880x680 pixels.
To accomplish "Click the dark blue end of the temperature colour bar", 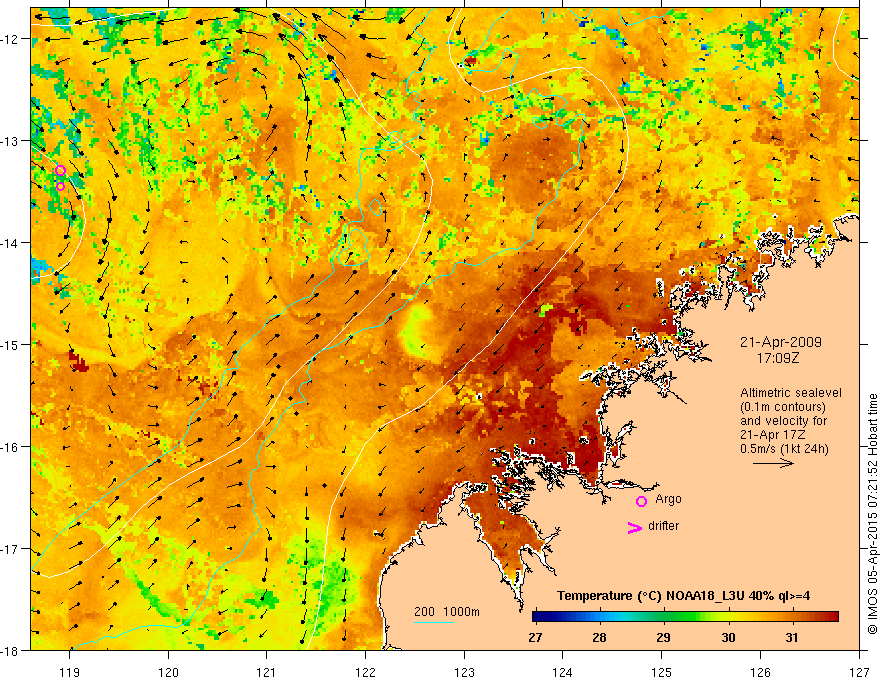I will (x=538, y=617).
